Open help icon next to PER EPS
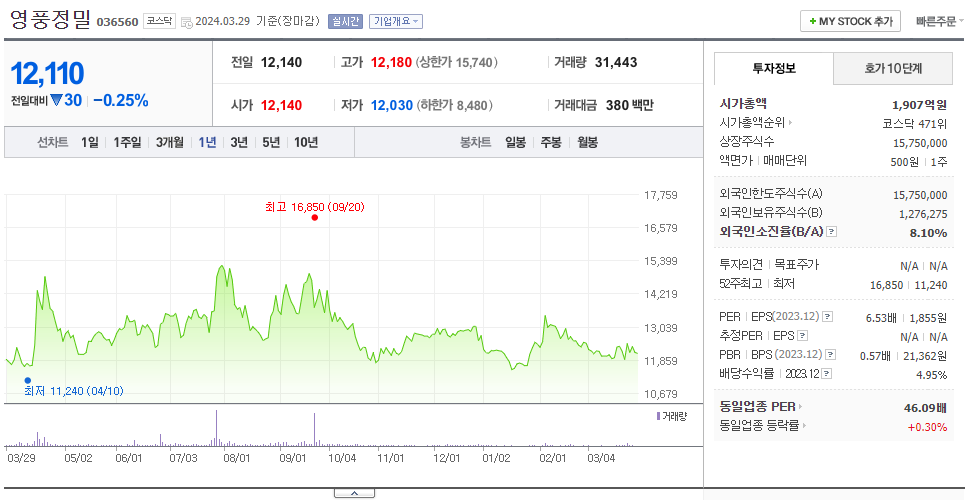The width and height of the screenshot is (968, 500). [827, 317]
